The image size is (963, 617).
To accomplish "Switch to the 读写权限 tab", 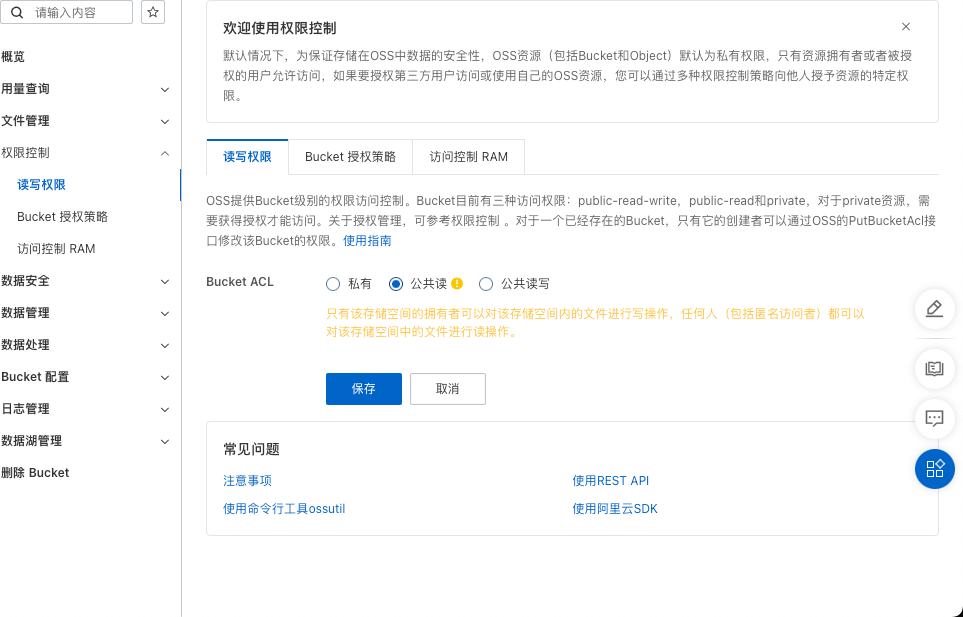I will pyautogui.click(x=247, y=157).
